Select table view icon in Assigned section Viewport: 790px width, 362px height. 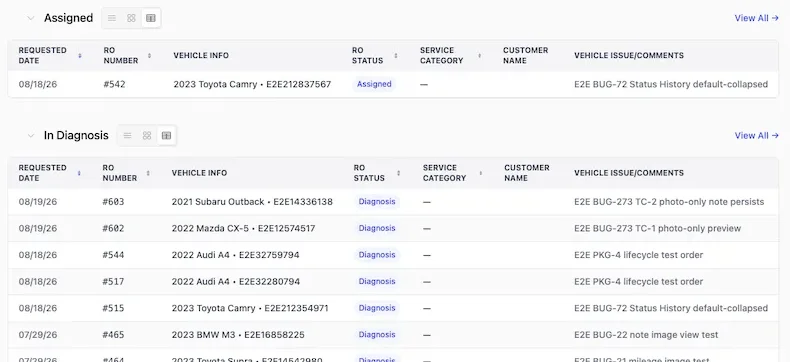click(151, 18)
